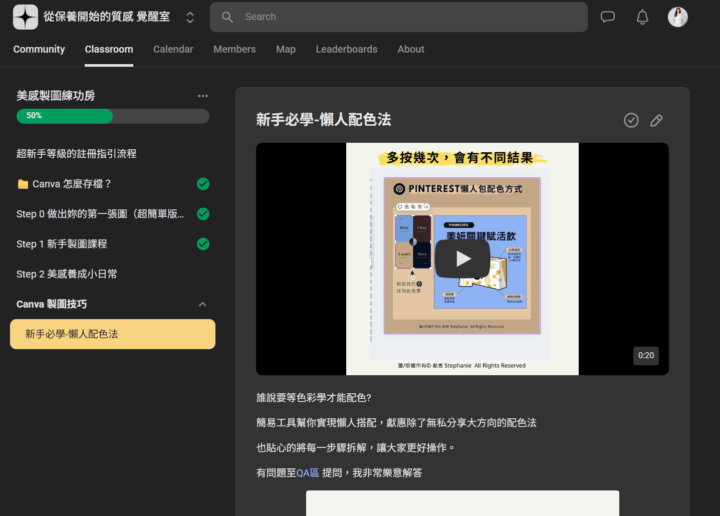The image size is (720, 516).
Task: Go to the Calendar tab
Action: coord(173,49)
